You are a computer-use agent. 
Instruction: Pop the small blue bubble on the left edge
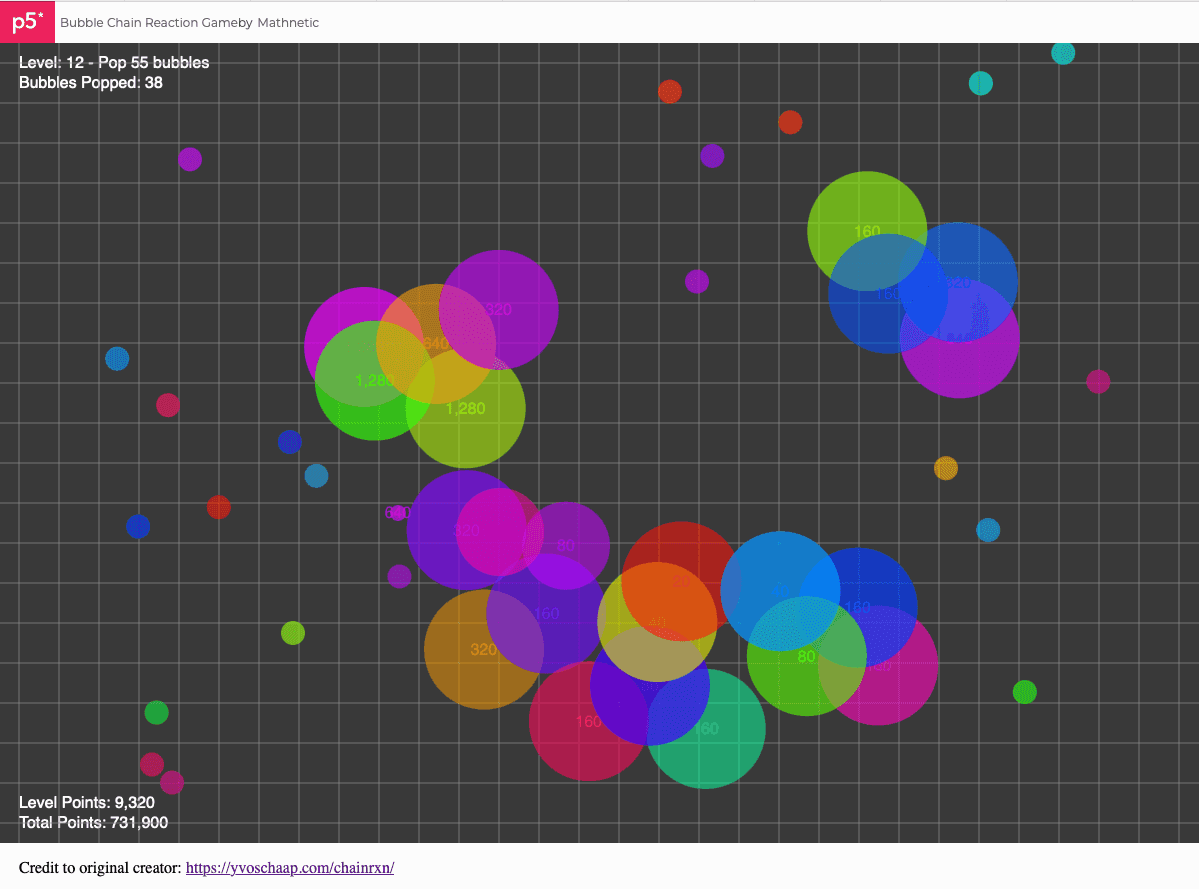[x=117, y=358]
